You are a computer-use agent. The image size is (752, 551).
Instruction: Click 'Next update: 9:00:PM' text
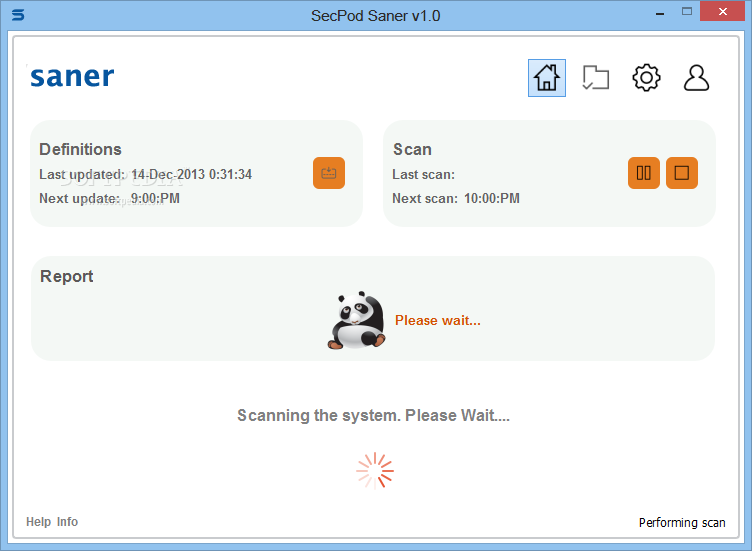pyautogui.click(x=109, y=198)
